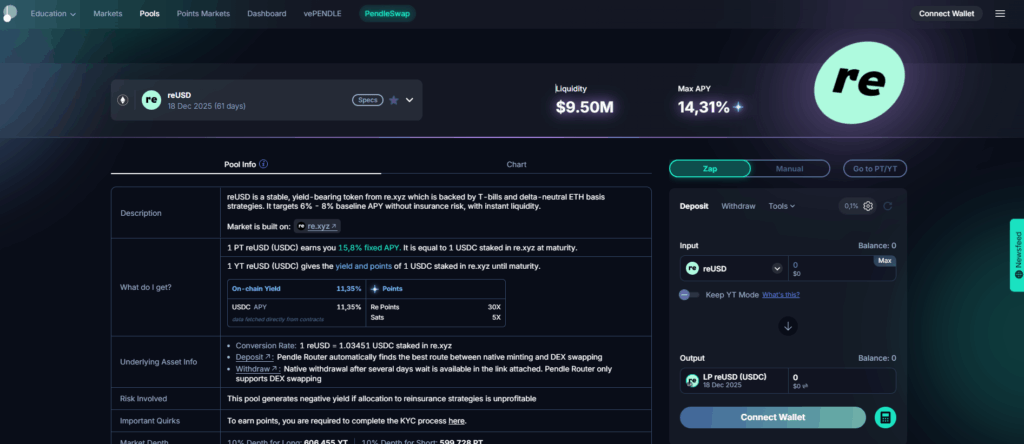Select the Withdraw tab
Image resolution: width=1024 pixels, height=444 pixels.
coord(738,206)
